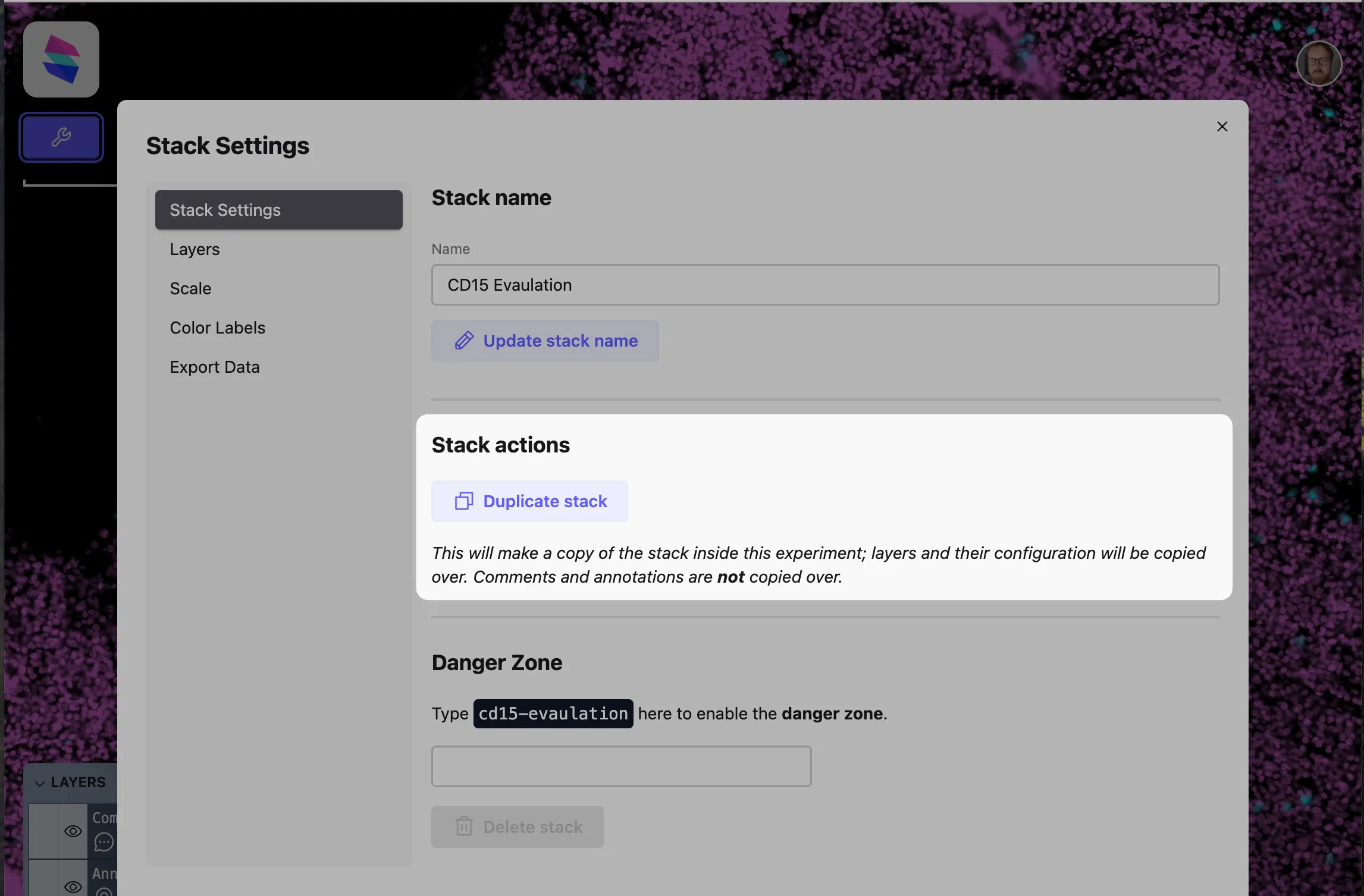Click the Stack actions heading

[500, 445]
